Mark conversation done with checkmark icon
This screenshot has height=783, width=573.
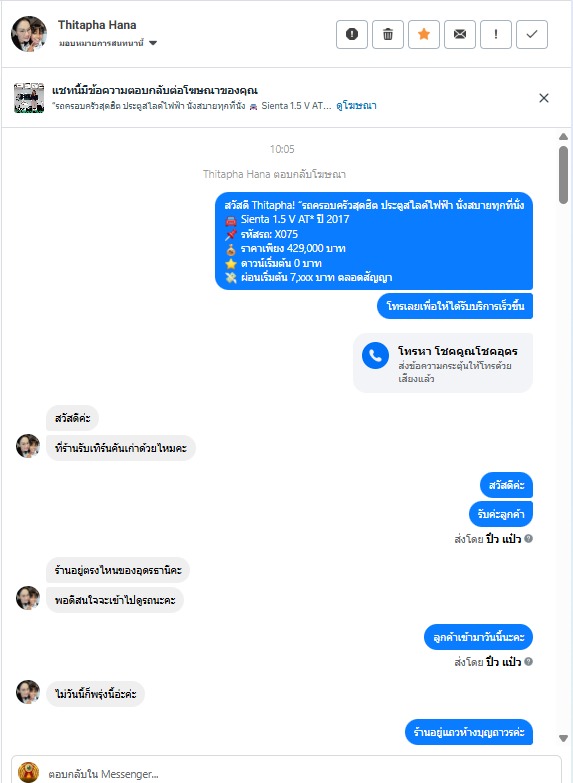tap(532, 34)
